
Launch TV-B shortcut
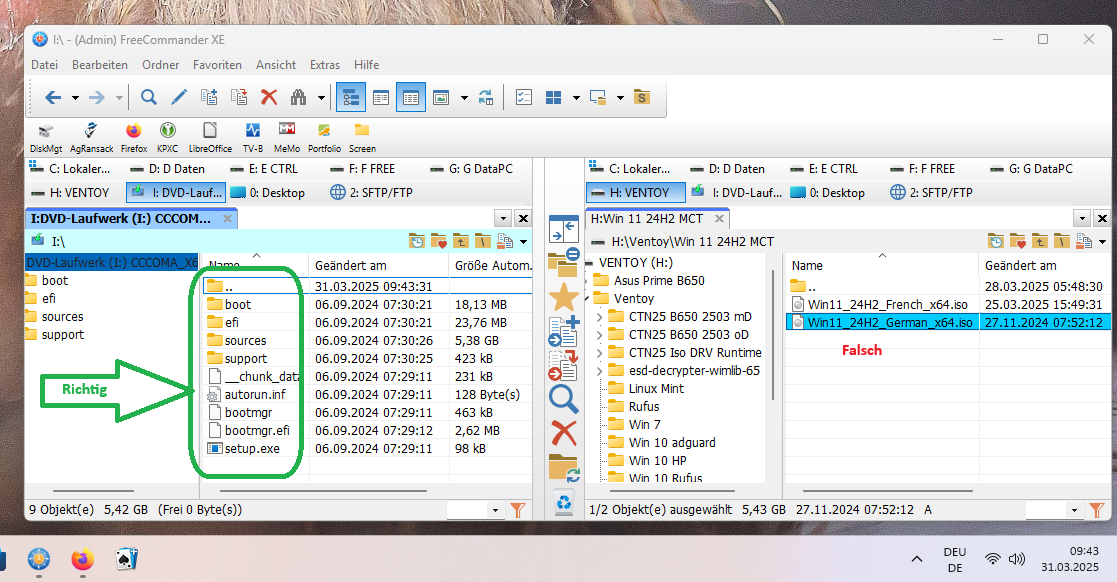click(x=253, y=138)
